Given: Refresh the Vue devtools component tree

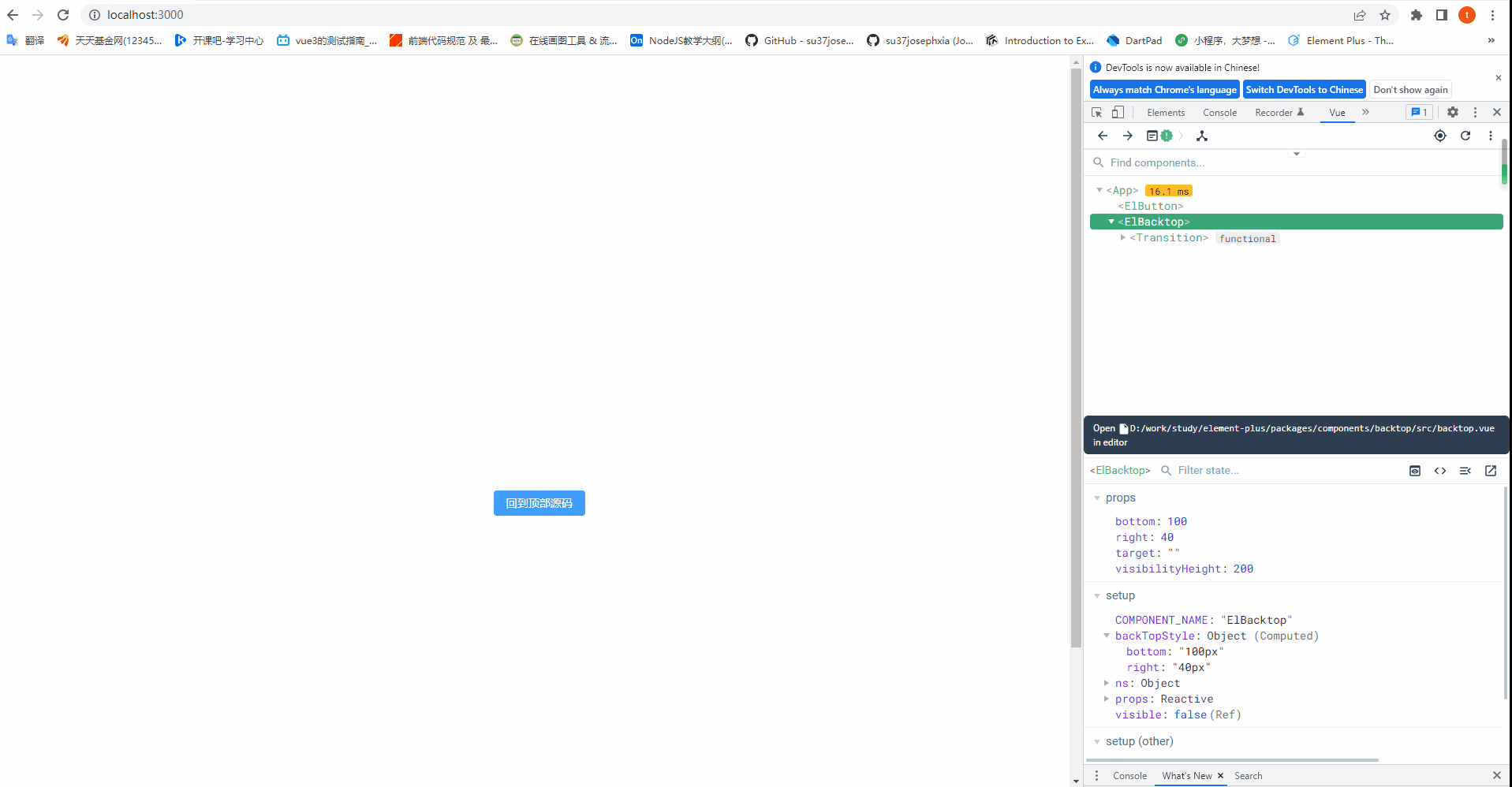Looking at the screenshot, I should (x=1465, y=136).
